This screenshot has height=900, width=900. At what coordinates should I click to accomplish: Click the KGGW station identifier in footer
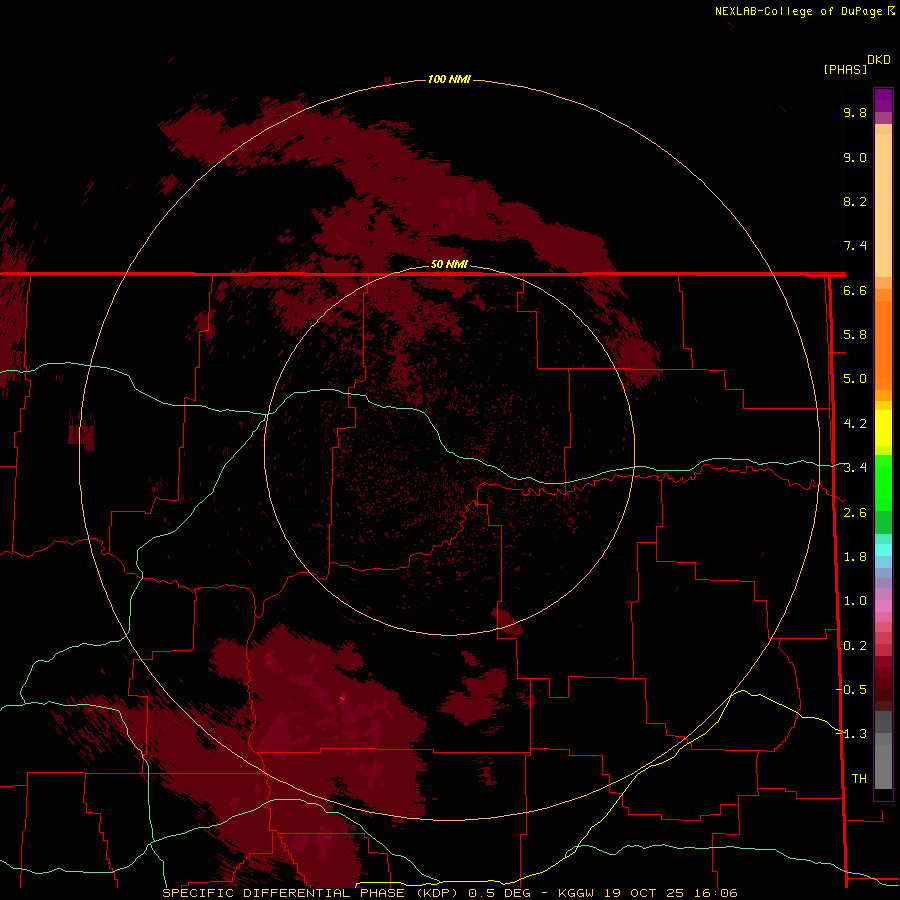point(576,893)
